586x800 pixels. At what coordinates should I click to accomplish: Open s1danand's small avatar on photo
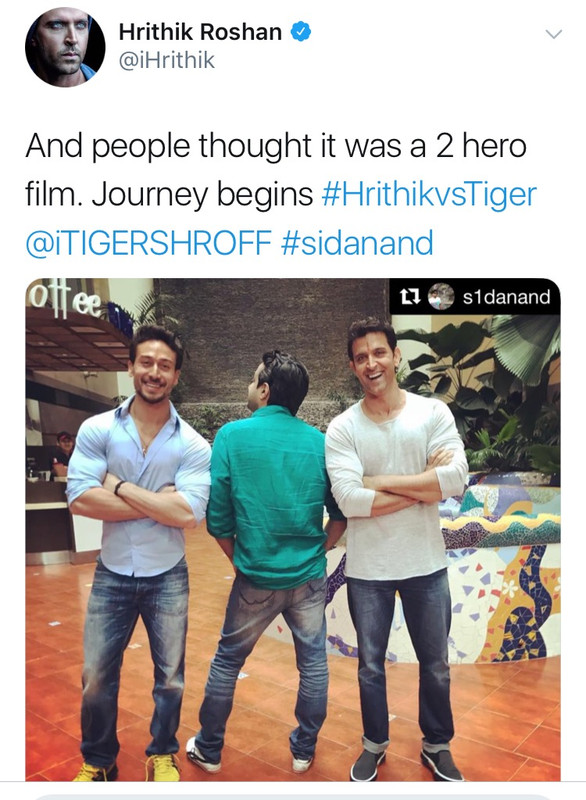tap(441, 296)
